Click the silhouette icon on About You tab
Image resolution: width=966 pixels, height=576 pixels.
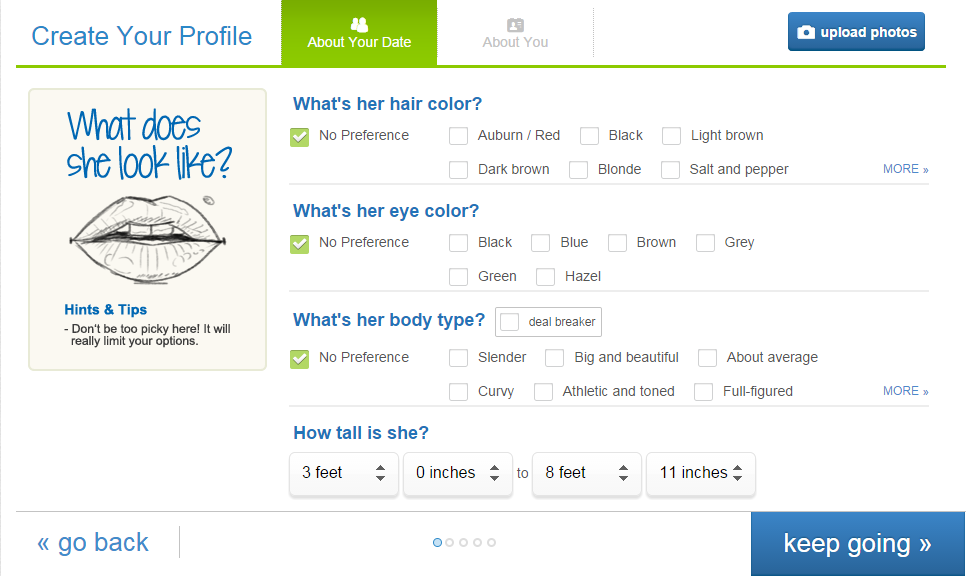515,24
